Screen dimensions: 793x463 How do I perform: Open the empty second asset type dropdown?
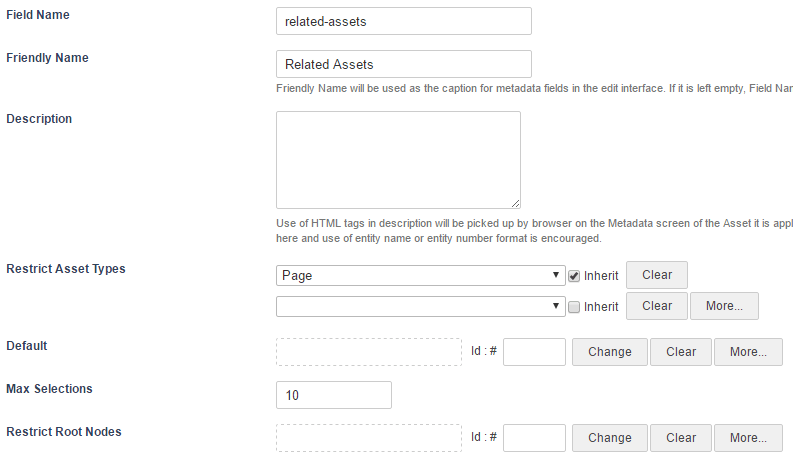click(420, 307)
